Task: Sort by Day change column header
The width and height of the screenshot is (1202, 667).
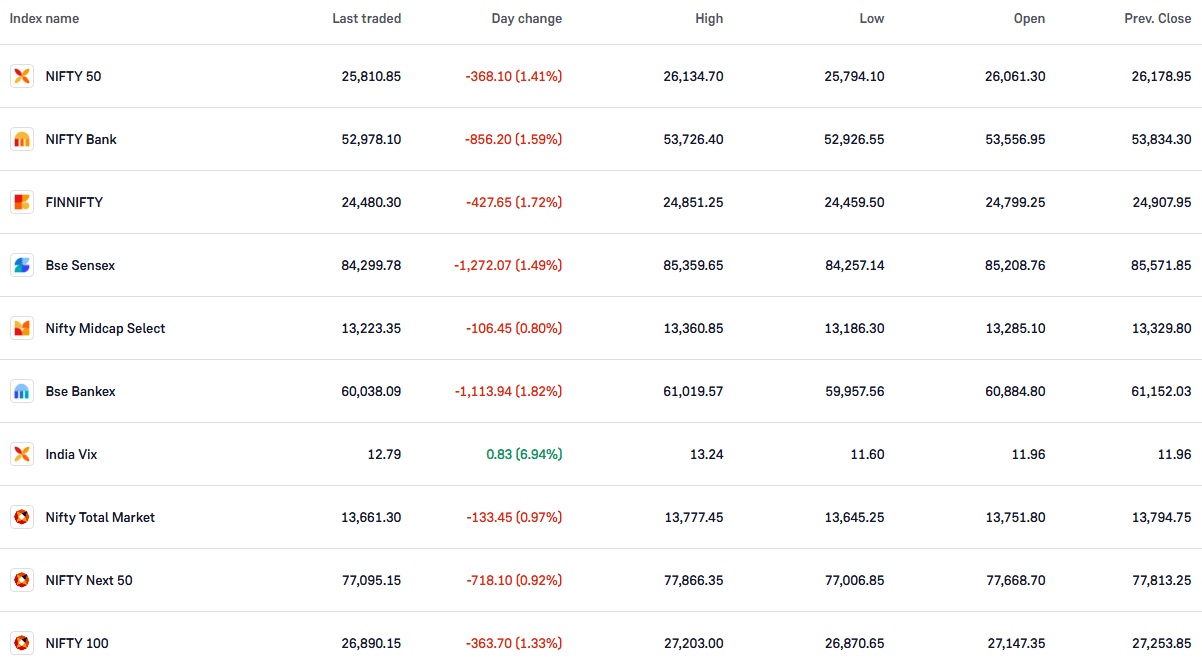Action: (527, 19)
